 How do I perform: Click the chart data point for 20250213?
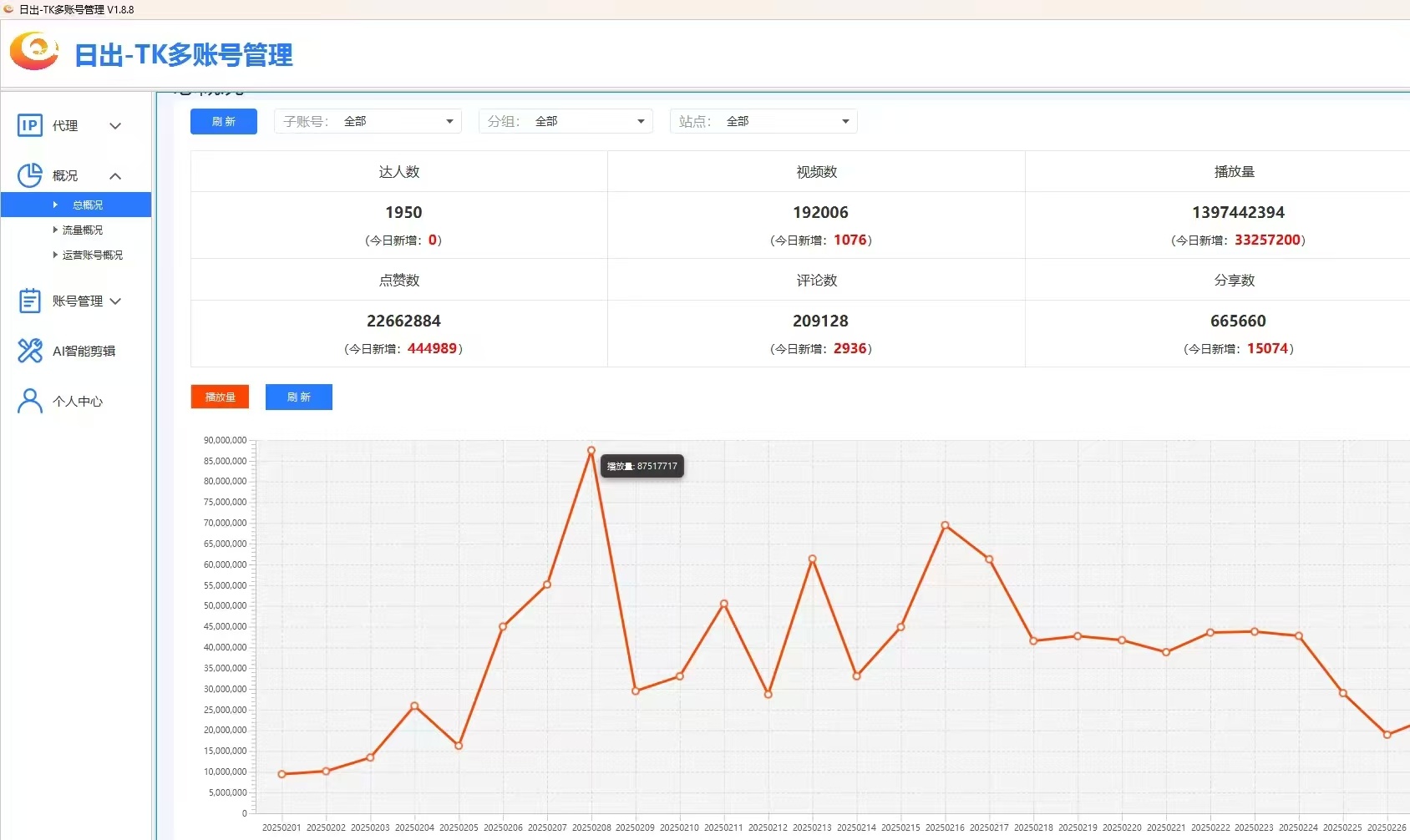(x=812, y=559)
